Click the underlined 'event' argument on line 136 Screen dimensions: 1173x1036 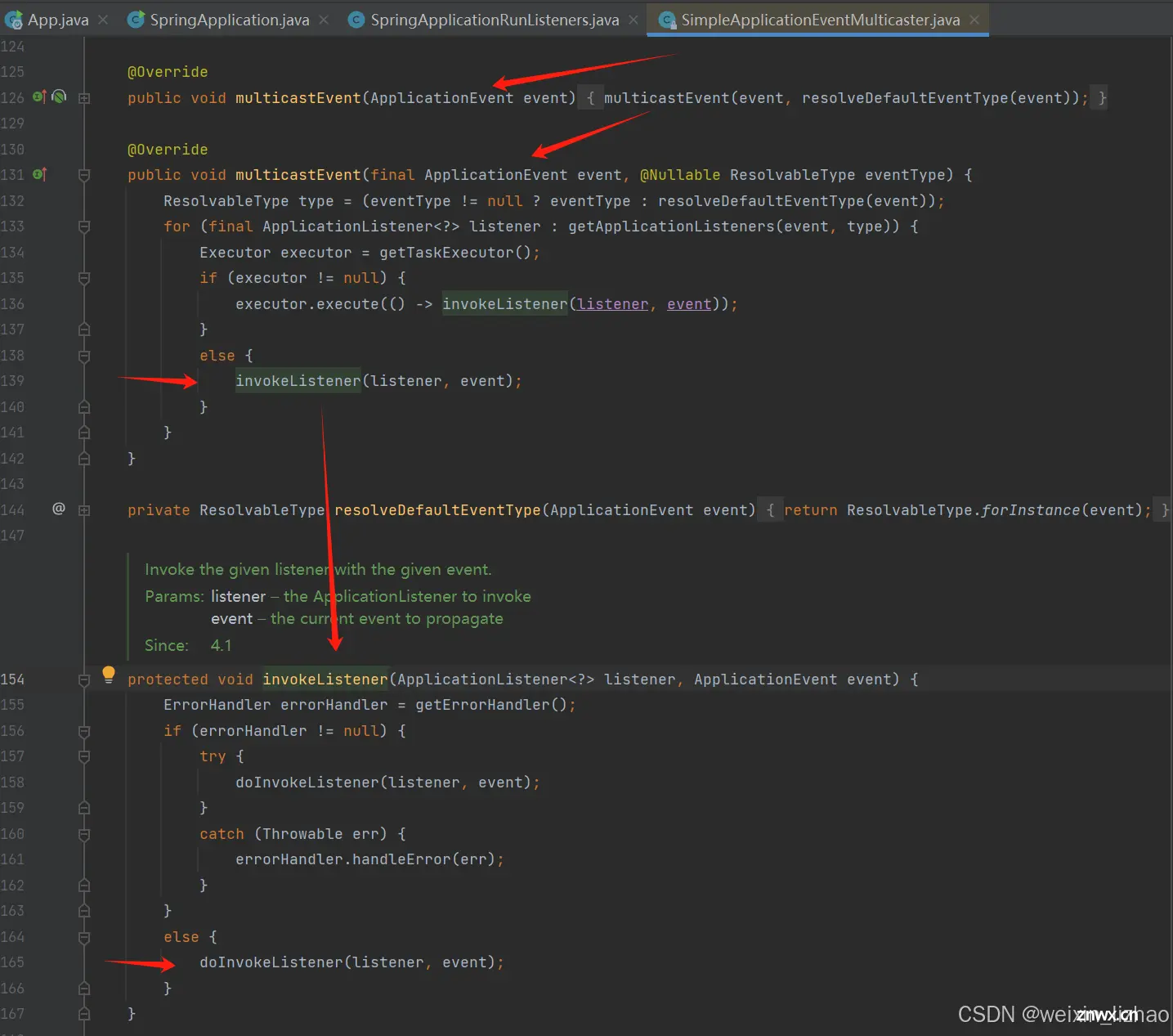(689, 303)
